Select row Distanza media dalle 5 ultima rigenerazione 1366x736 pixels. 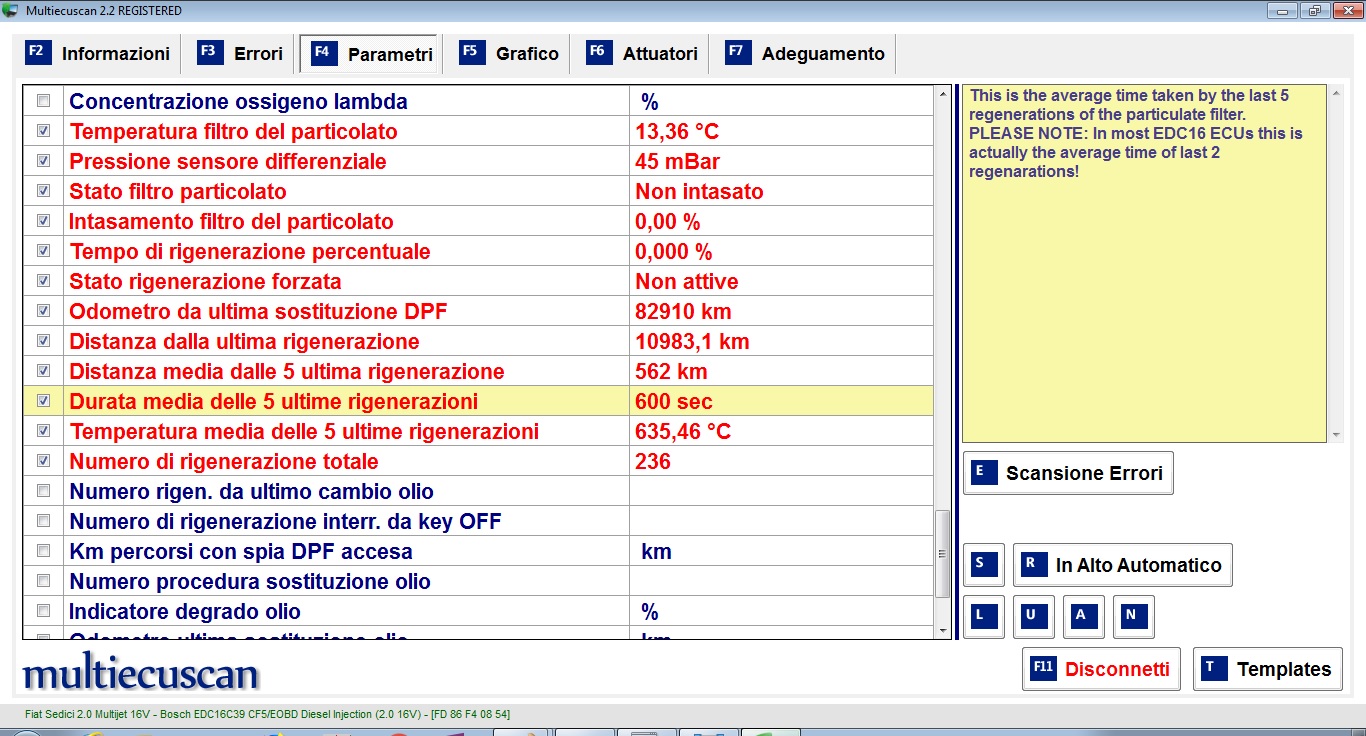pyautogui.click(x=478, y=371)
